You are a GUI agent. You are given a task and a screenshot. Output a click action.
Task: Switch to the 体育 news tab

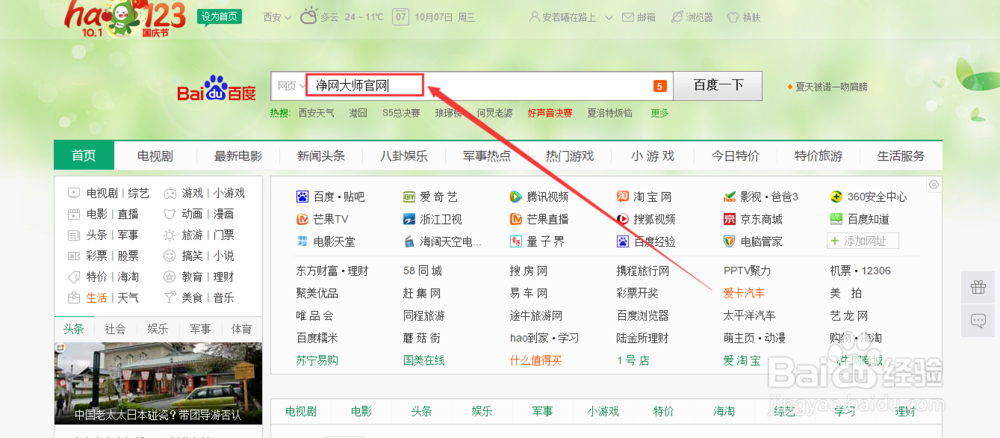241,329
